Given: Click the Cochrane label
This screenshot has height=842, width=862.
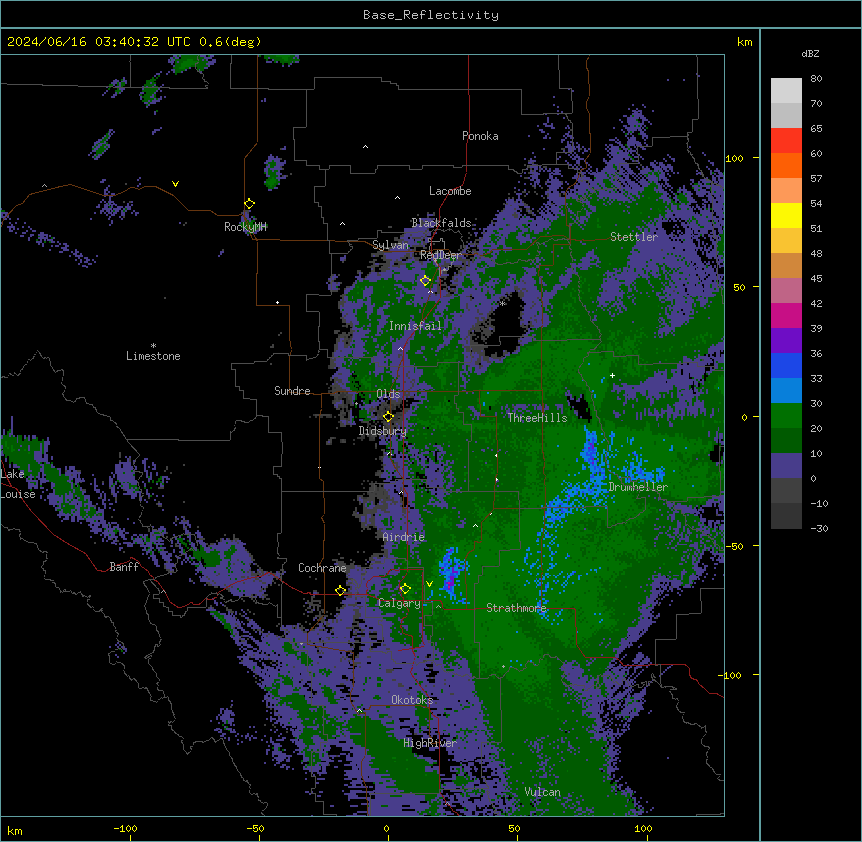Looking at the screenshot, I should point(322,568).
